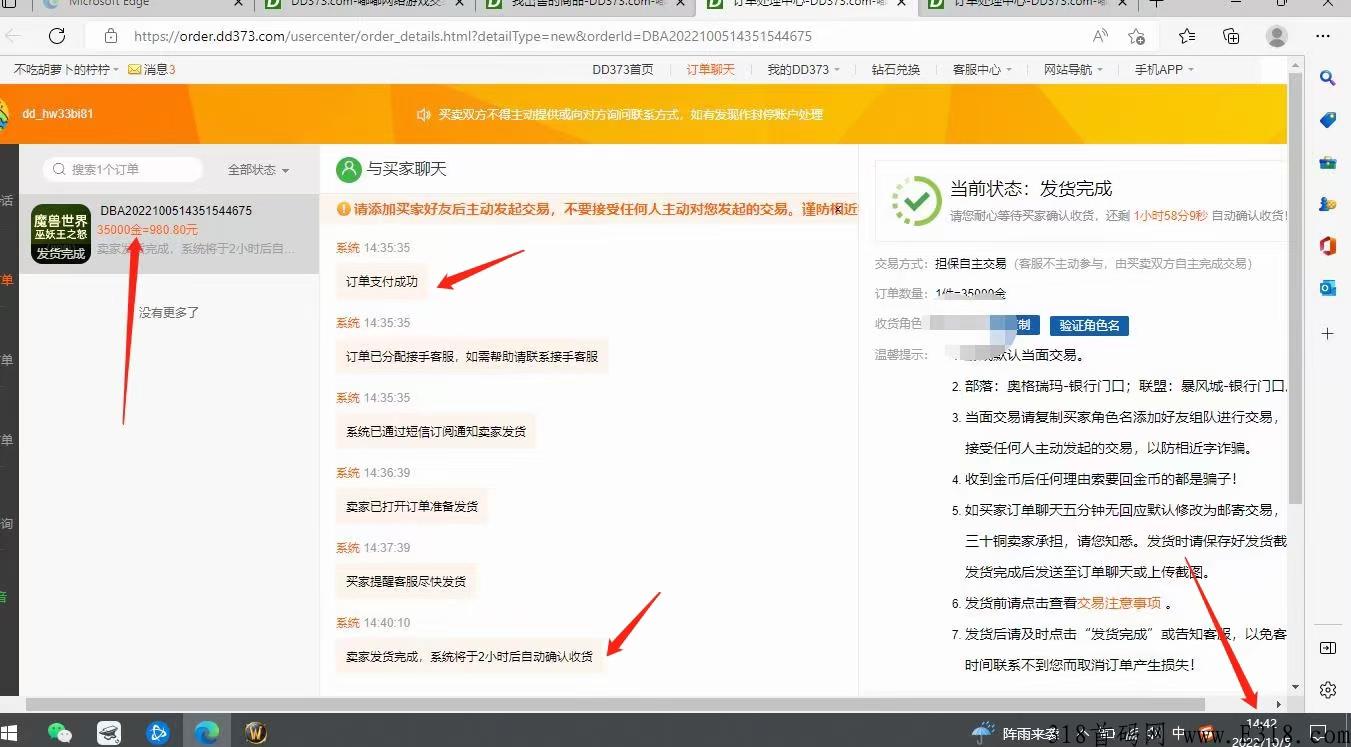Open the Edge sidebar search icon

tap(1328, 78)
